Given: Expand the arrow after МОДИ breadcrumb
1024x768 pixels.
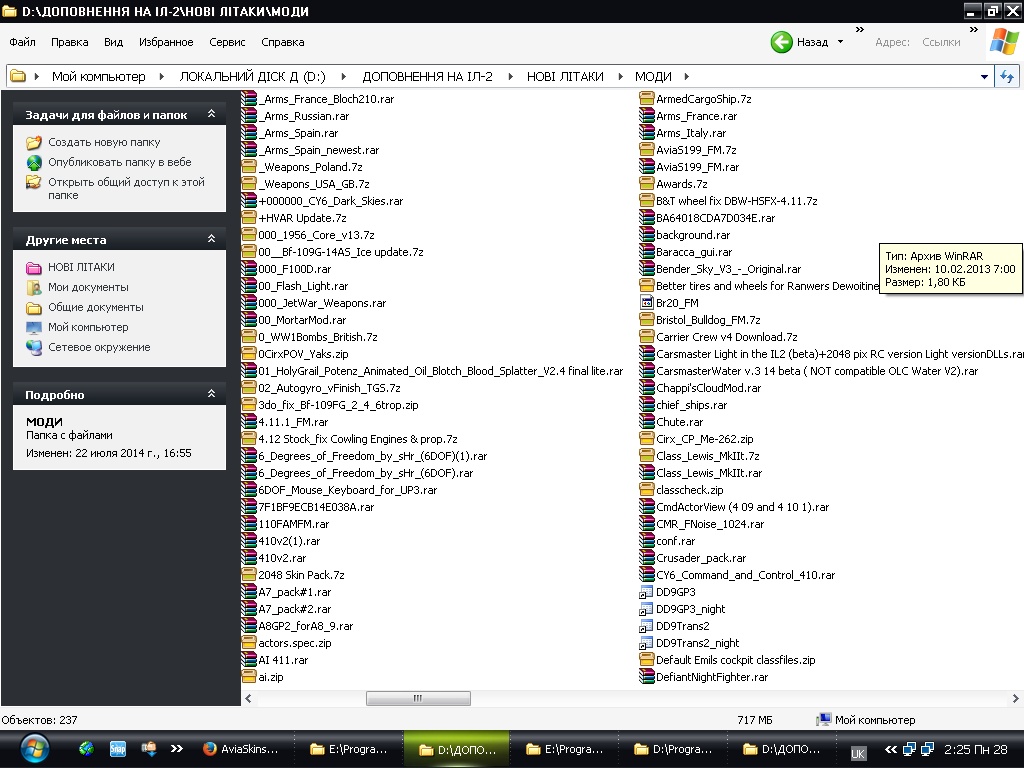Looking at the screenshot, I should tap(686, 76).
